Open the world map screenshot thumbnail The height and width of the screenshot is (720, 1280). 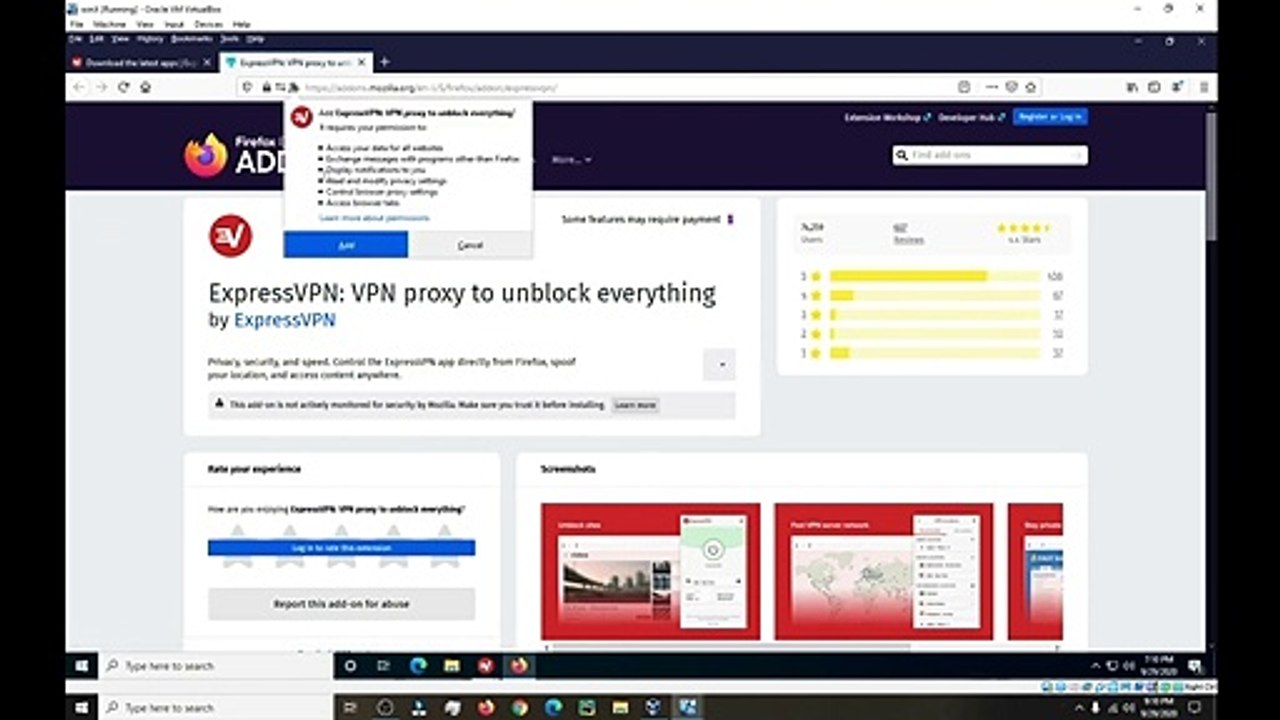pos(884,571)
